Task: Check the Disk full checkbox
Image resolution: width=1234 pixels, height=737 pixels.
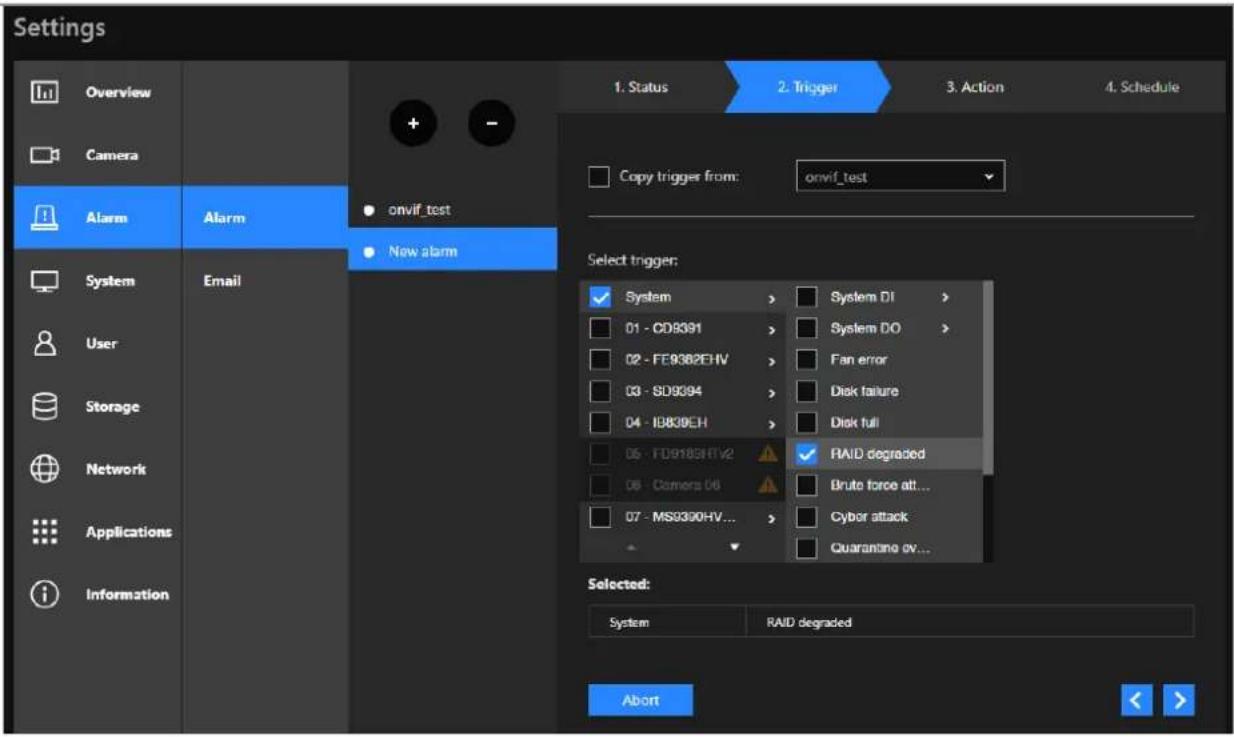Action: click(x=807, y=423)
